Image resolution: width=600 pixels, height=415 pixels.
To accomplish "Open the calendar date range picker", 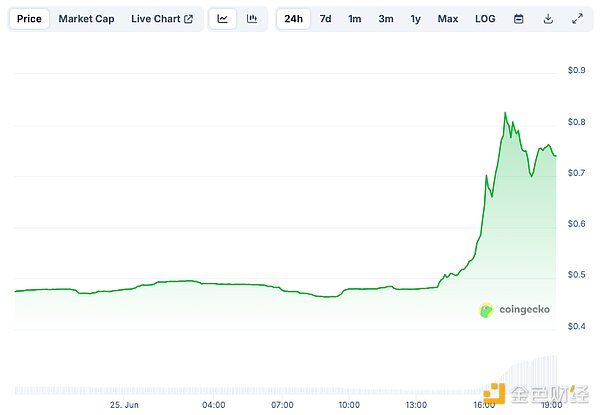I will [x=518, y=19].
